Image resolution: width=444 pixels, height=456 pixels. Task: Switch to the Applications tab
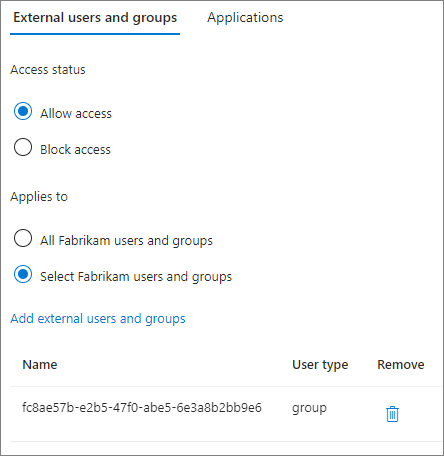click(x=245, y=18)
